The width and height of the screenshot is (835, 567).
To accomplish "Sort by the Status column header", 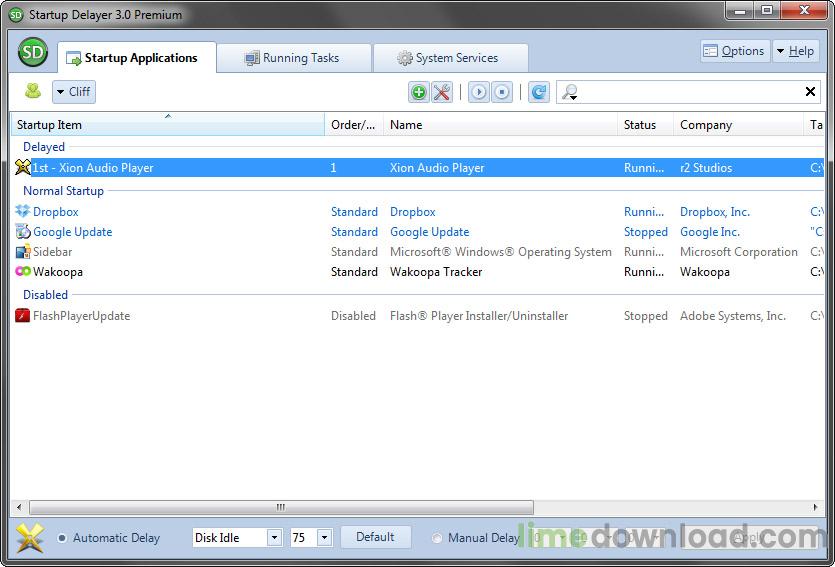I will pos(645,125).
